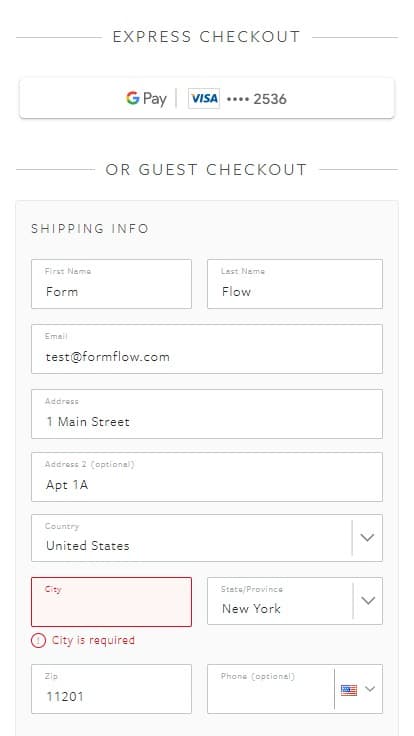Focus the optional Phone number field
This screenshot has width=414, height=736.
tap(271, 689)
